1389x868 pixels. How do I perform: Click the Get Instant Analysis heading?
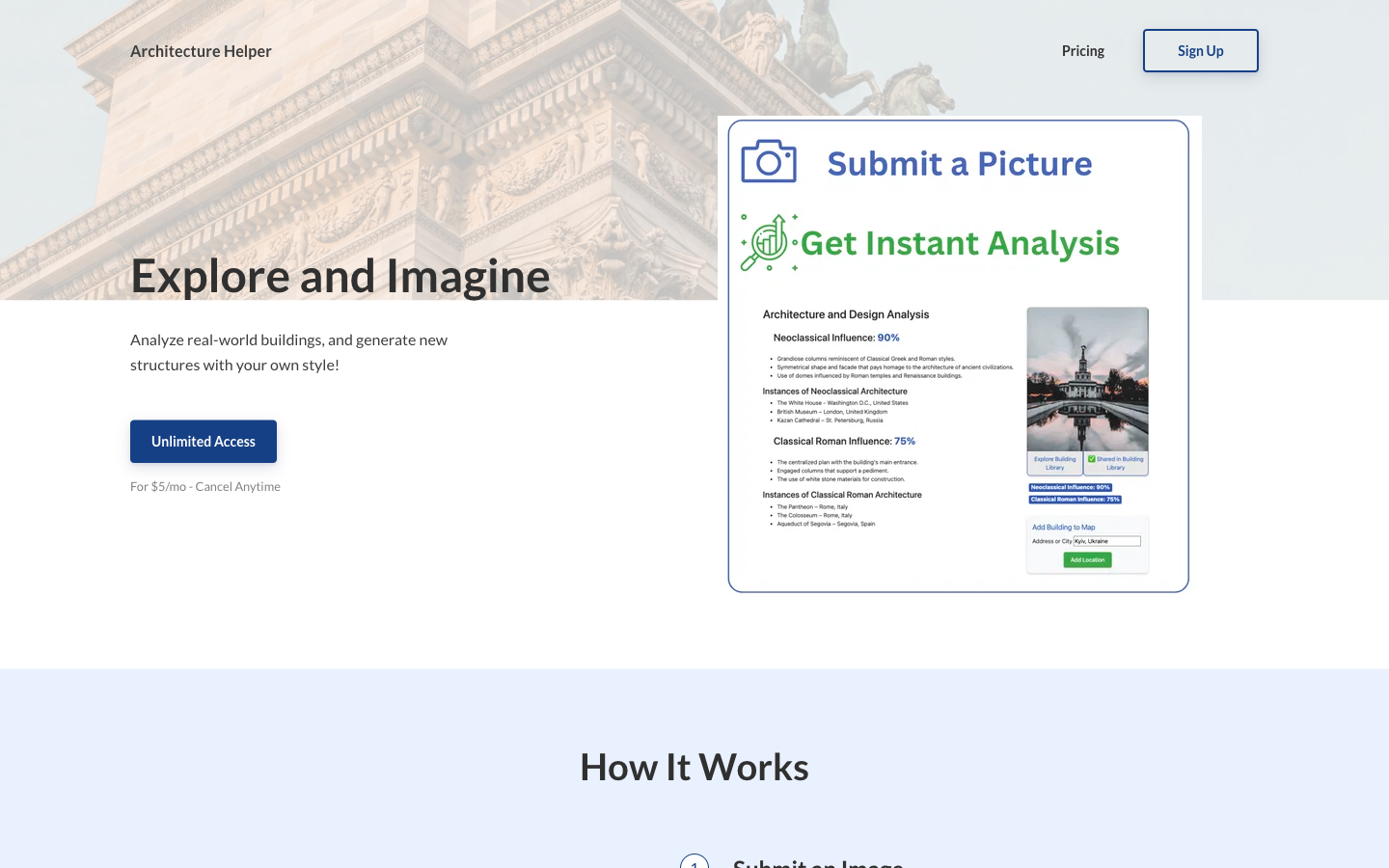[x=960, y=243]
